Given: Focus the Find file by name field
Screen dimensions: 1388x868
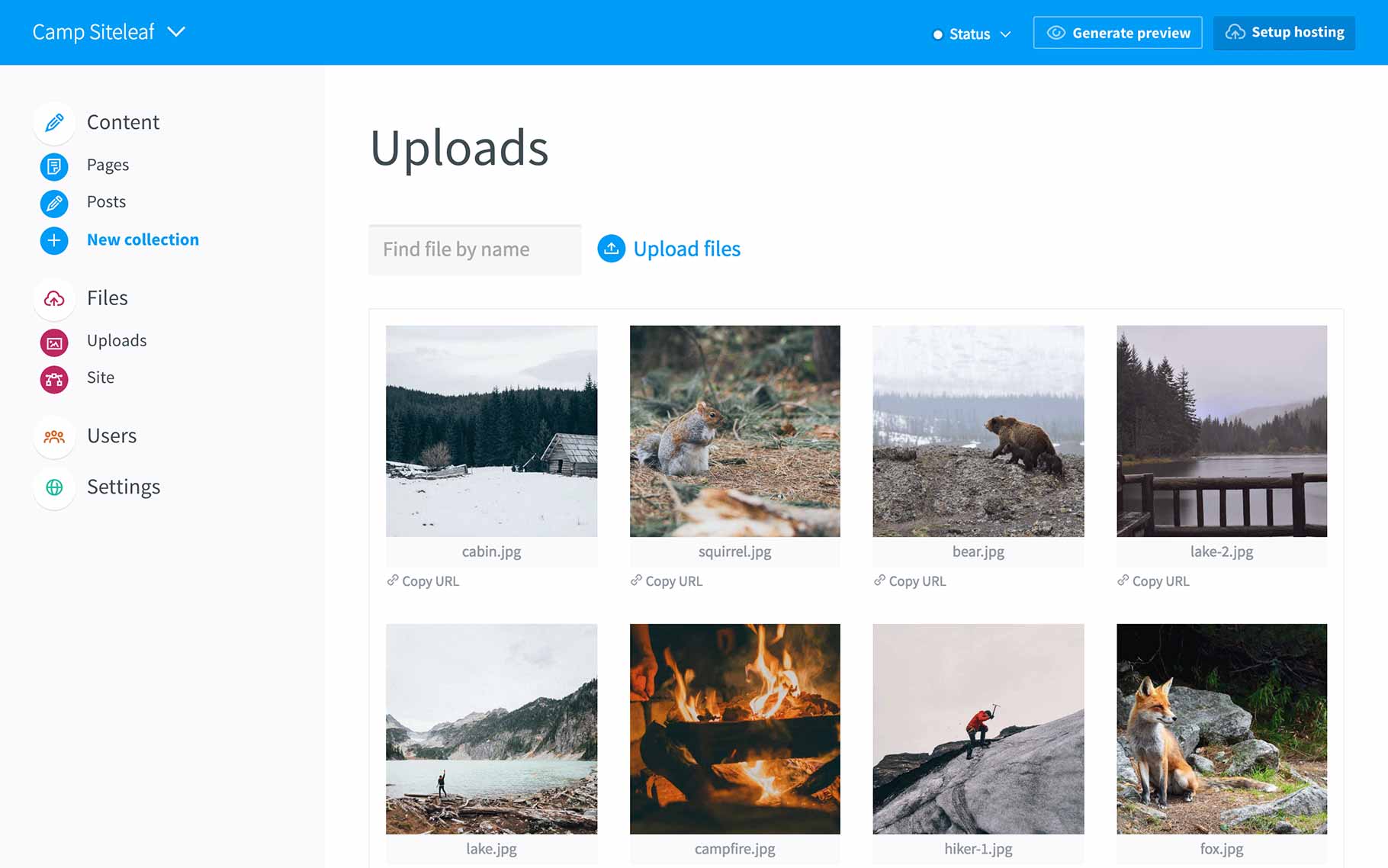Looking at the screenshot, I should [x=474, y=249].
